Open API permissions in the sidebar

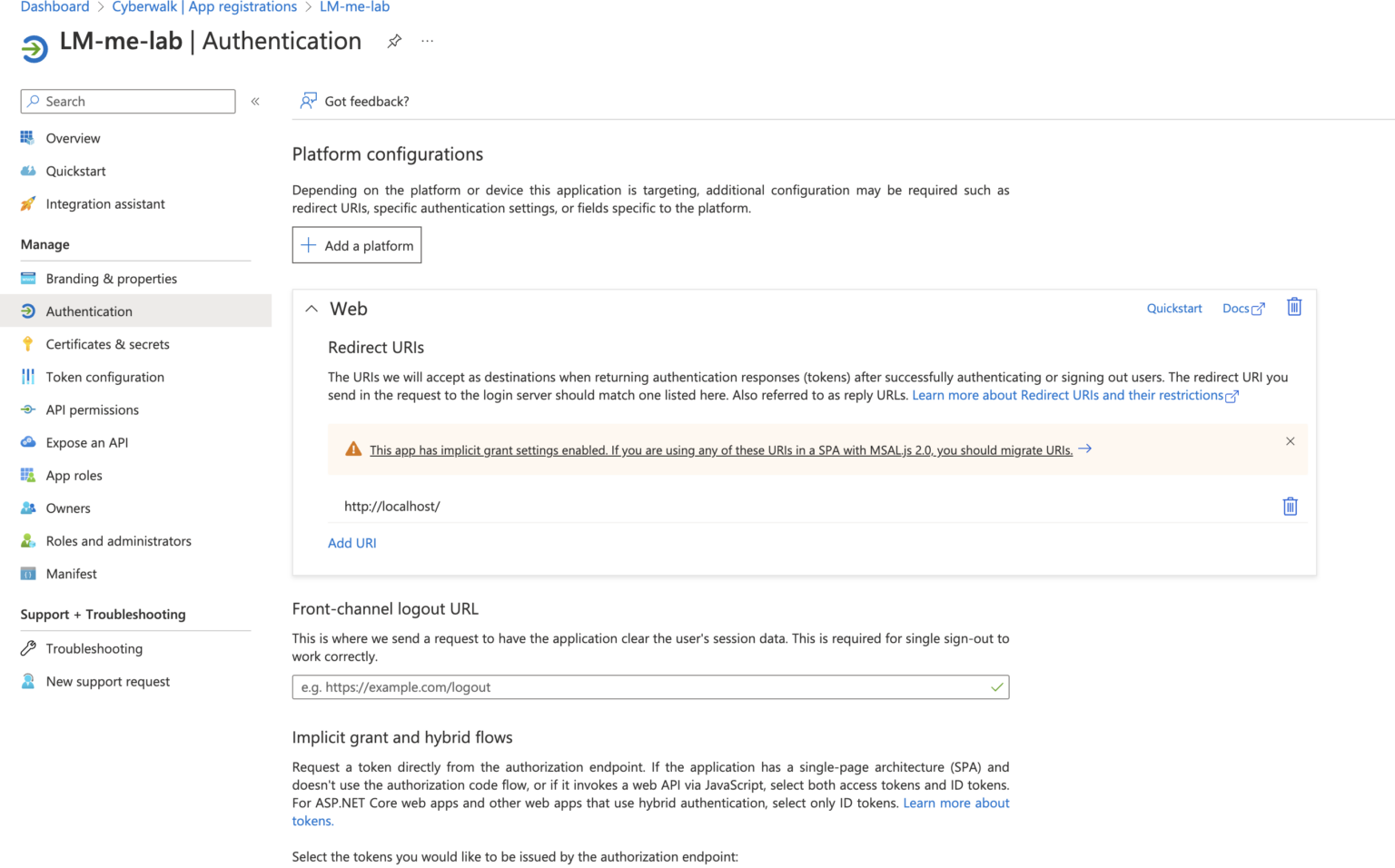pyautogui.click(x=92, y=409)
